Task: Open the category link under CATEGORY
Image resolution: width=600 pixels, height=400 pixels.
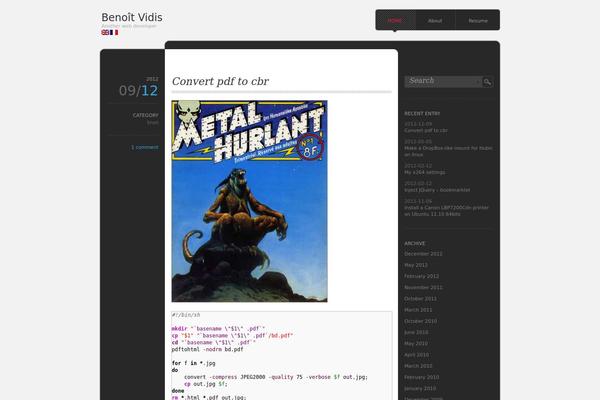Action: tap(153, 123)
